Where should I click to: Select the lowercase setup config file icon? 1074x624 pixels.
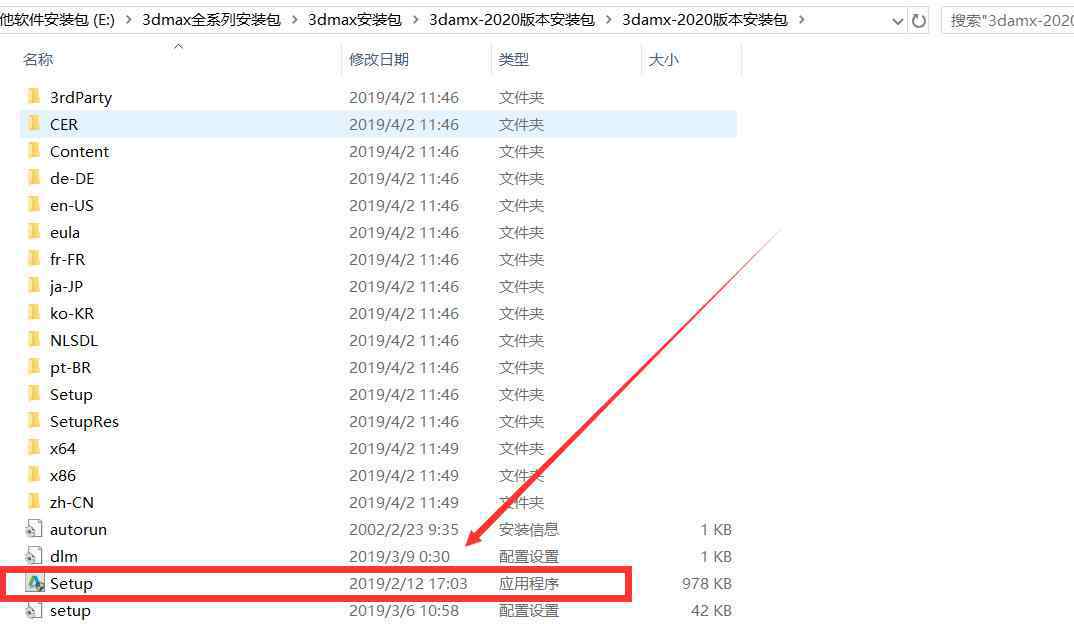34,610
